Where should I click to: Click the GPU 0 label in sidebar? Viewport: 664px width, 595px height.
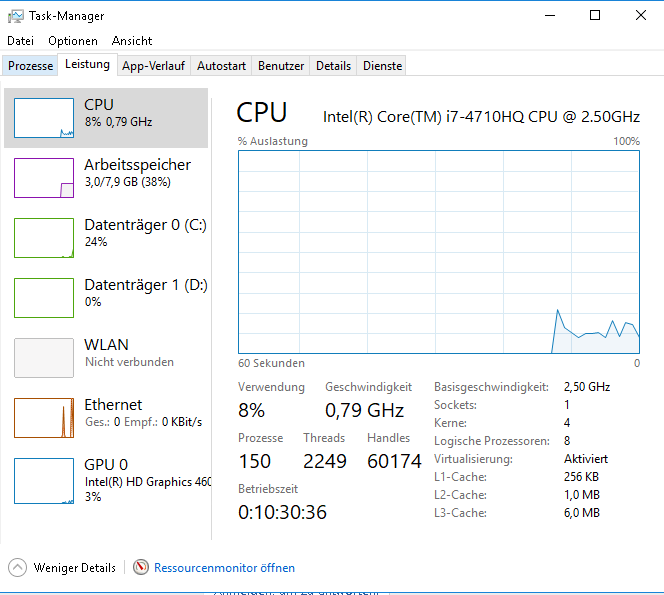point(106,465)
